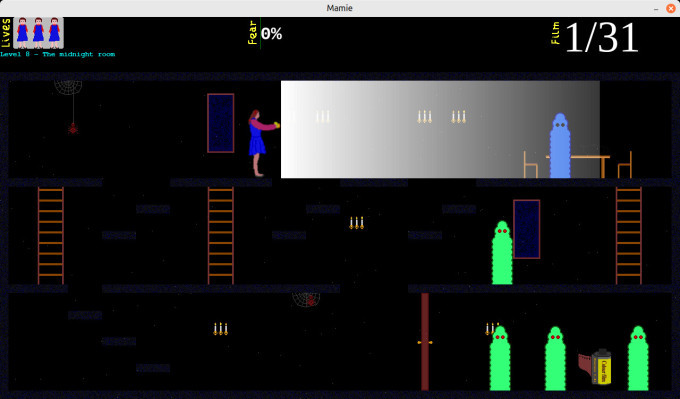Viewport: 680px width, 399px height.
Task: Click the green ghost just left of the film canister
Action: [555, 358]
